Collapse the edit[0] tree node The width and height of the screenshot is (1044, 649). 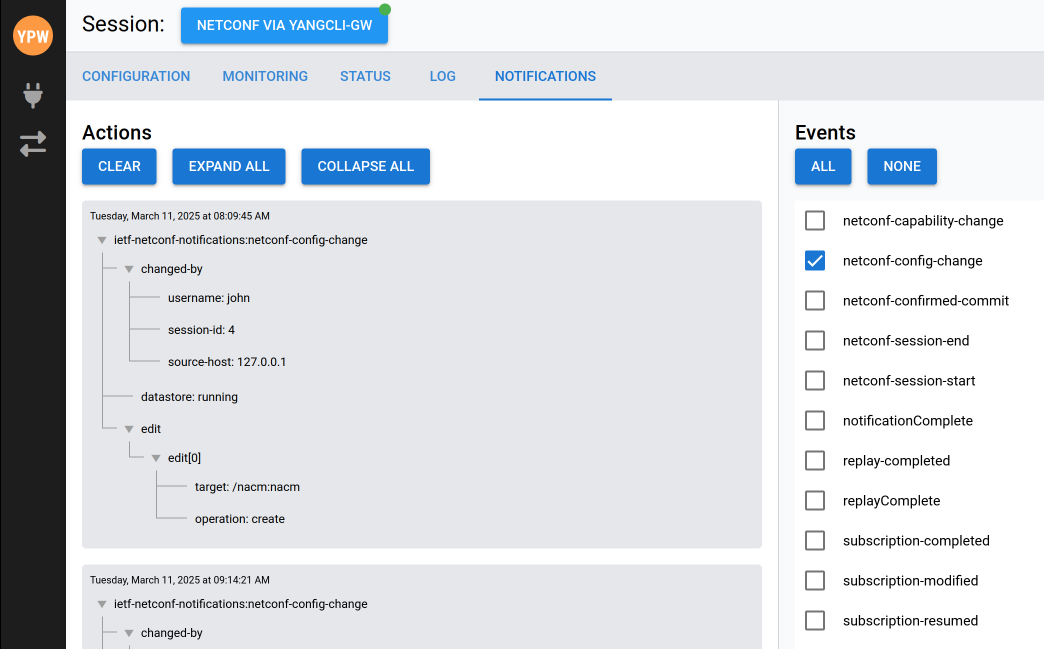[156, 458]
